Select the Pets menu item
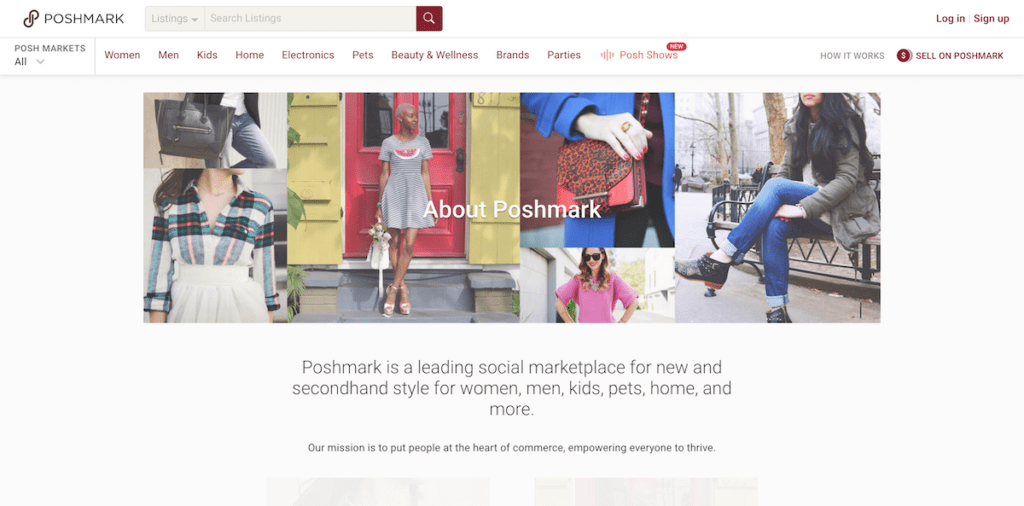The image size is (1024, 506). point(362,55)
